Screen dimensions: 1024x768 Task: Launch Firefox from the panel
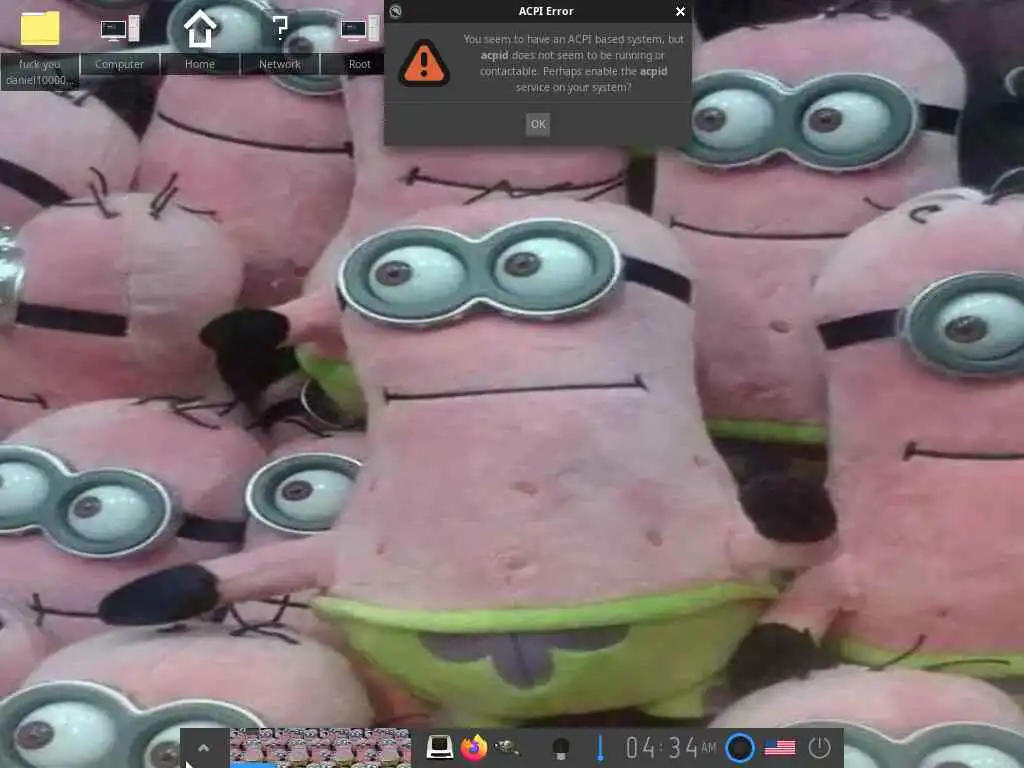[x=474, y=747]
